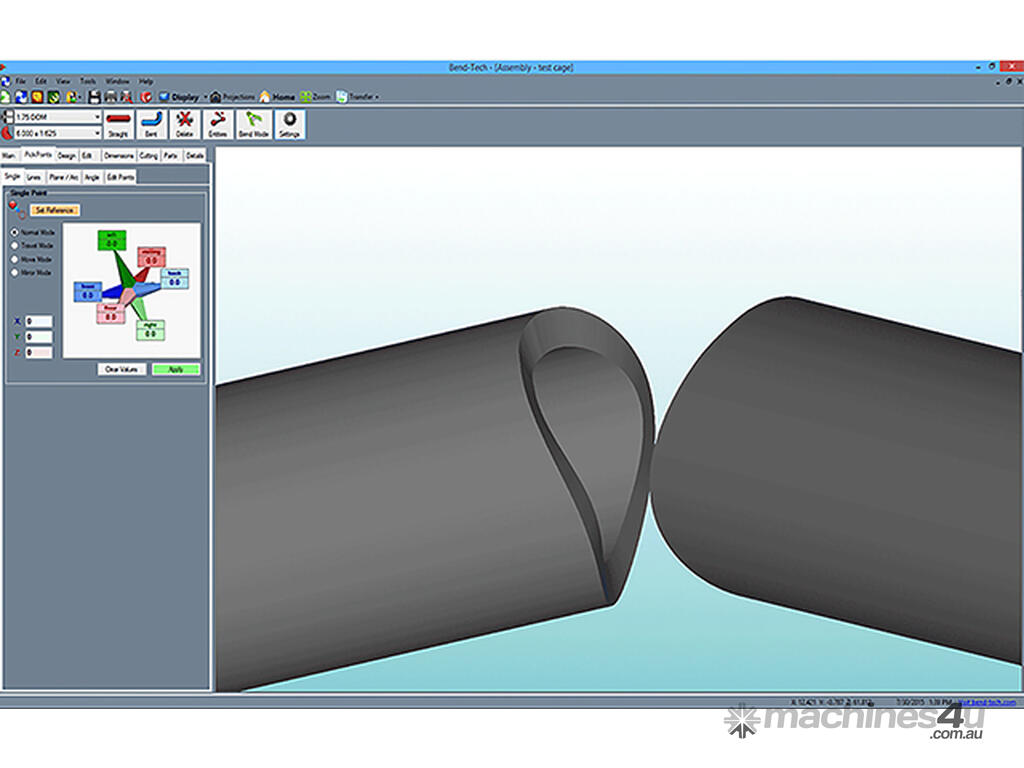The height and width of the screenshot is (768, 1024).
Task: Open the Tools menu
Action: tap(88, 80)
